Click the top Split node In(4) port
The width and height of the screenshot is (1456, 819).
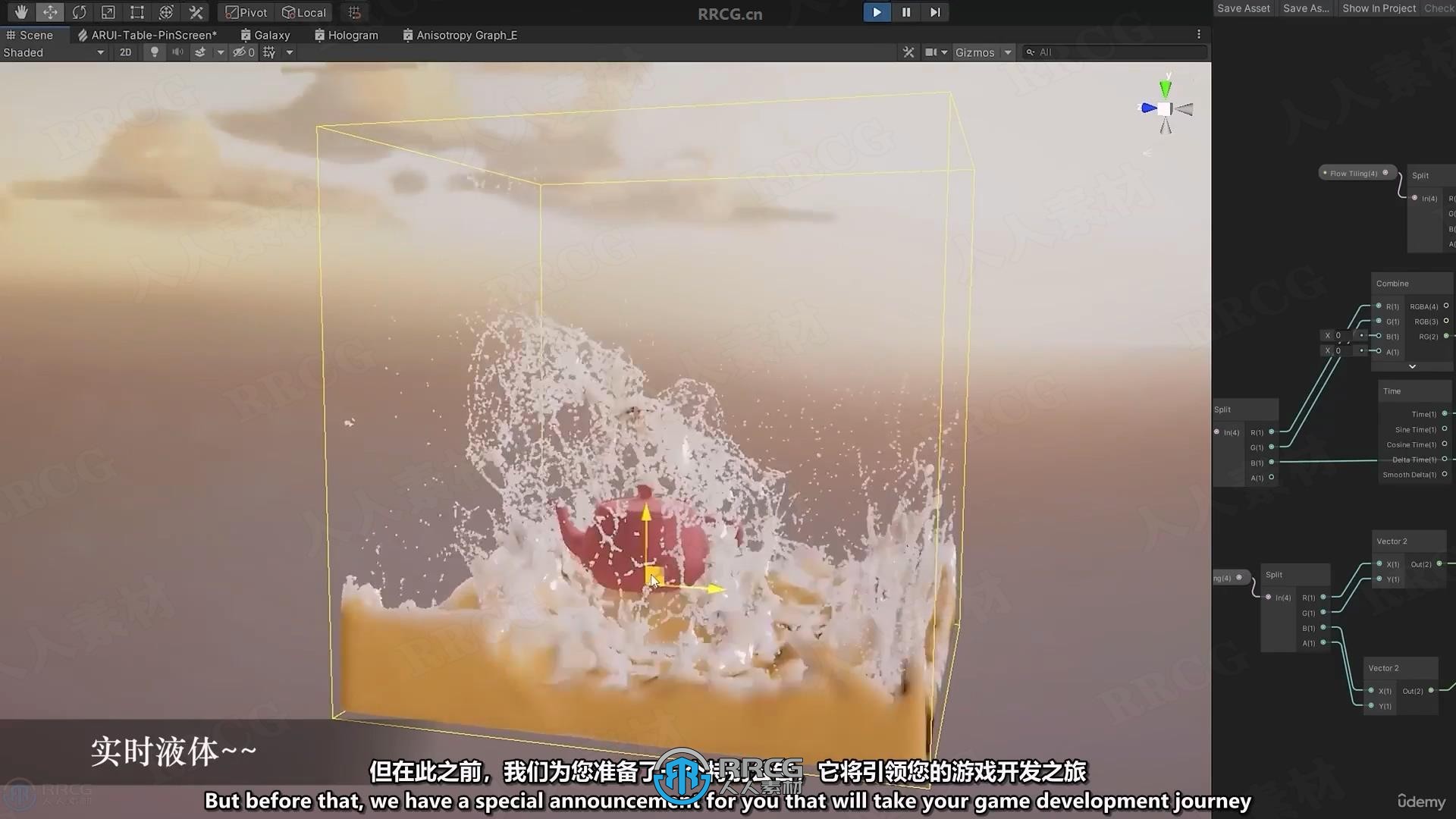[1415, 198]
